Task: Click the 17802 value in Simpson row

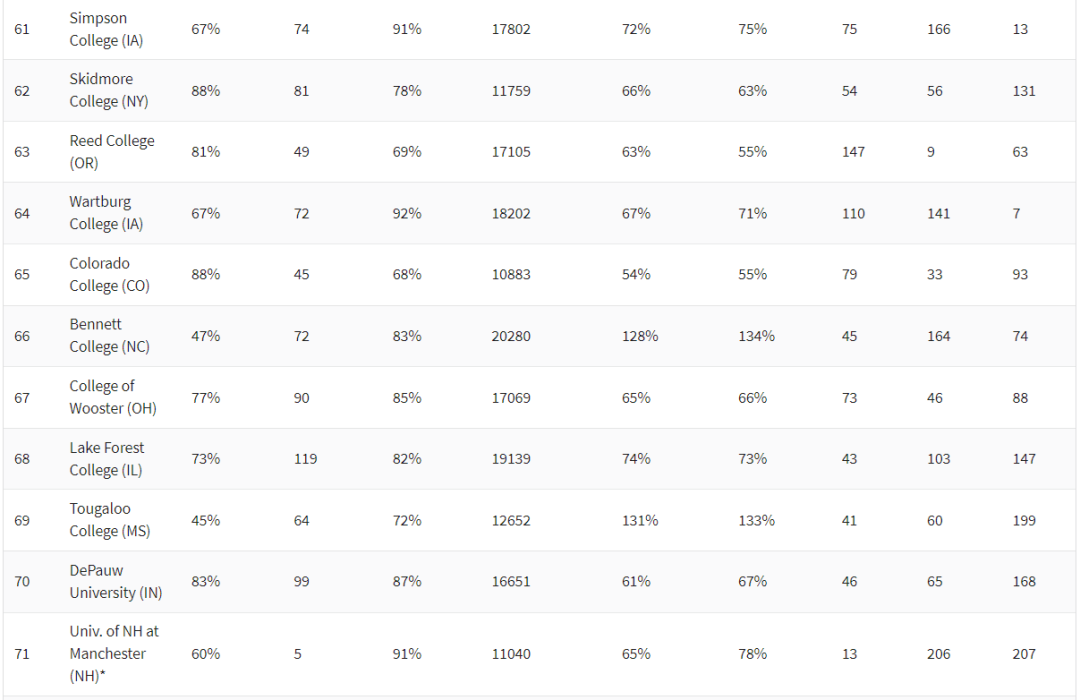Action: (511, 29)
